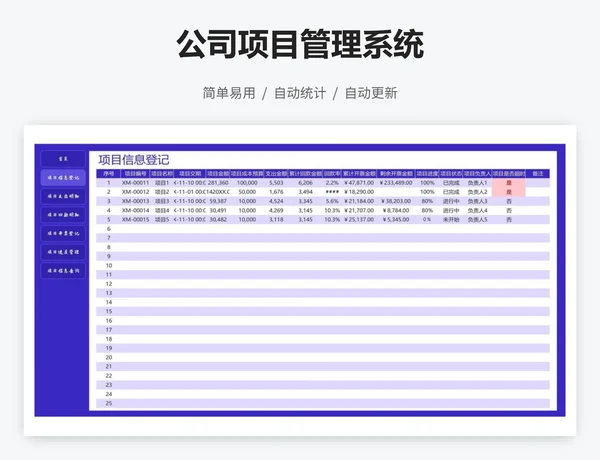Select the ¥8,784.00 remaining invoice cell
The width and height of the screenshot is (600, 460).
pyautogui.click(x=396, y=210)
